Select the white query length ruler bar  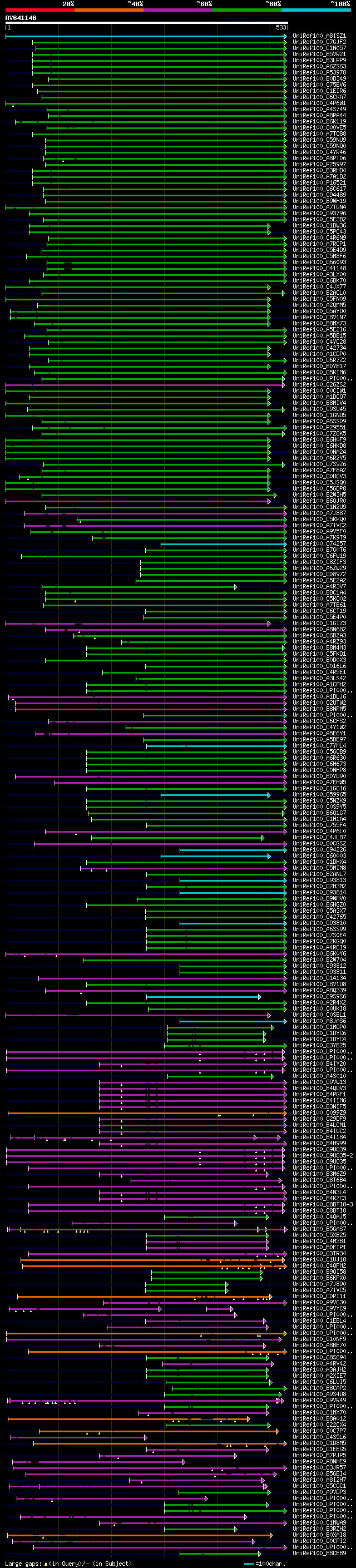(x=147, y=23)
